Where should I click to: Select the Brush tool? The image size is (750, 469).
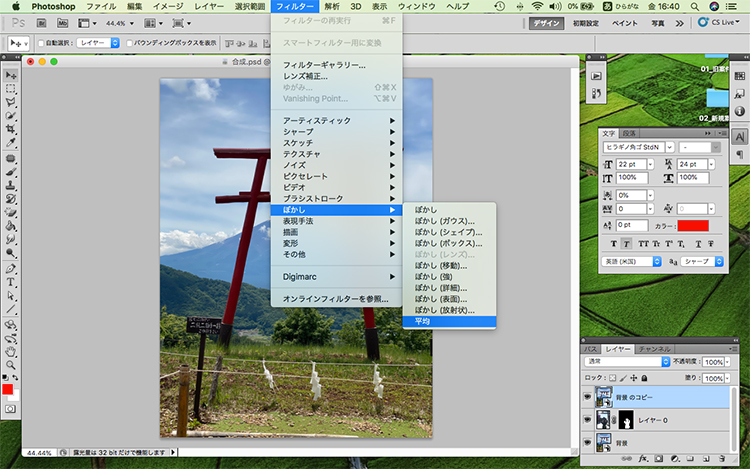[x=11, y=172]
